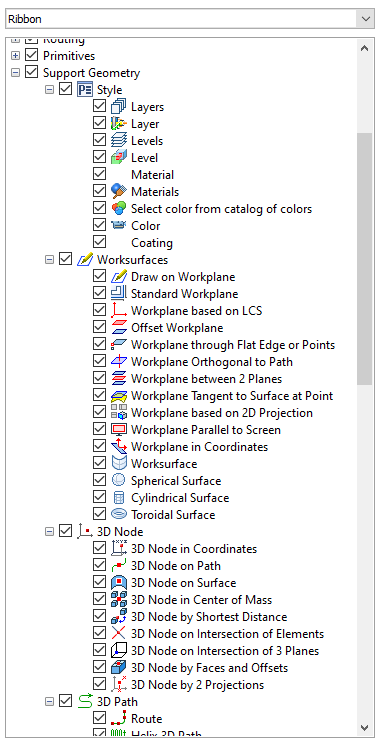
Task: Toggle the Material checkbox
Action: point(99,174)
